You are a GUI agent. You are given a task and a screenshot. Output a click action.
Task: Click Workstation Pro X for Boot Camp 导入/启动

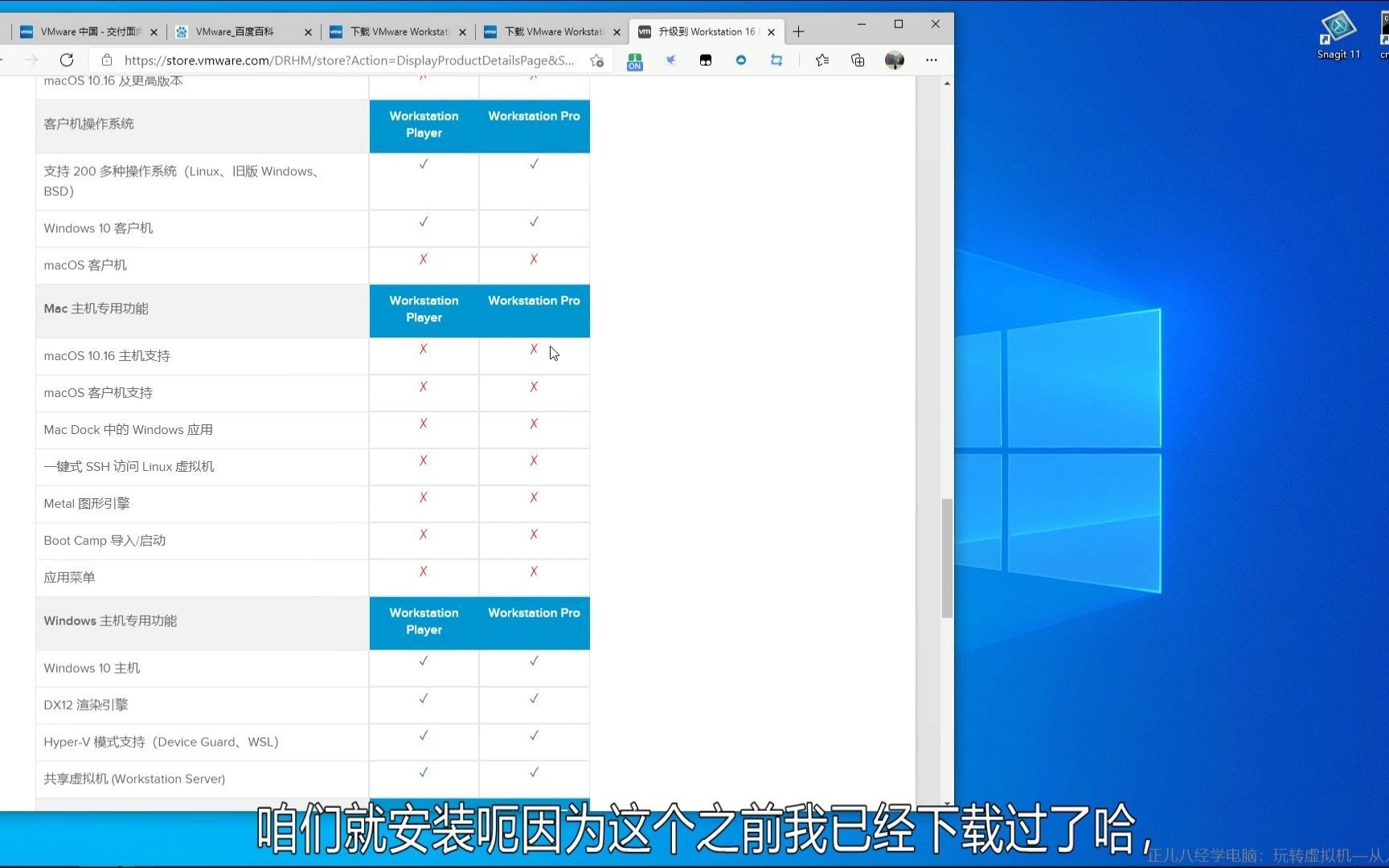pos(534,534)
